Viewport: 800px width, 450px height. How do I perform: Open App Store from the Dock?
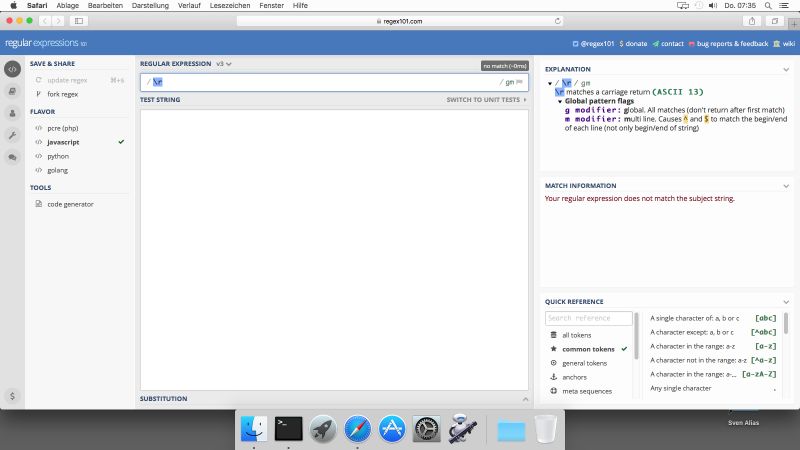tap(392, 429)
